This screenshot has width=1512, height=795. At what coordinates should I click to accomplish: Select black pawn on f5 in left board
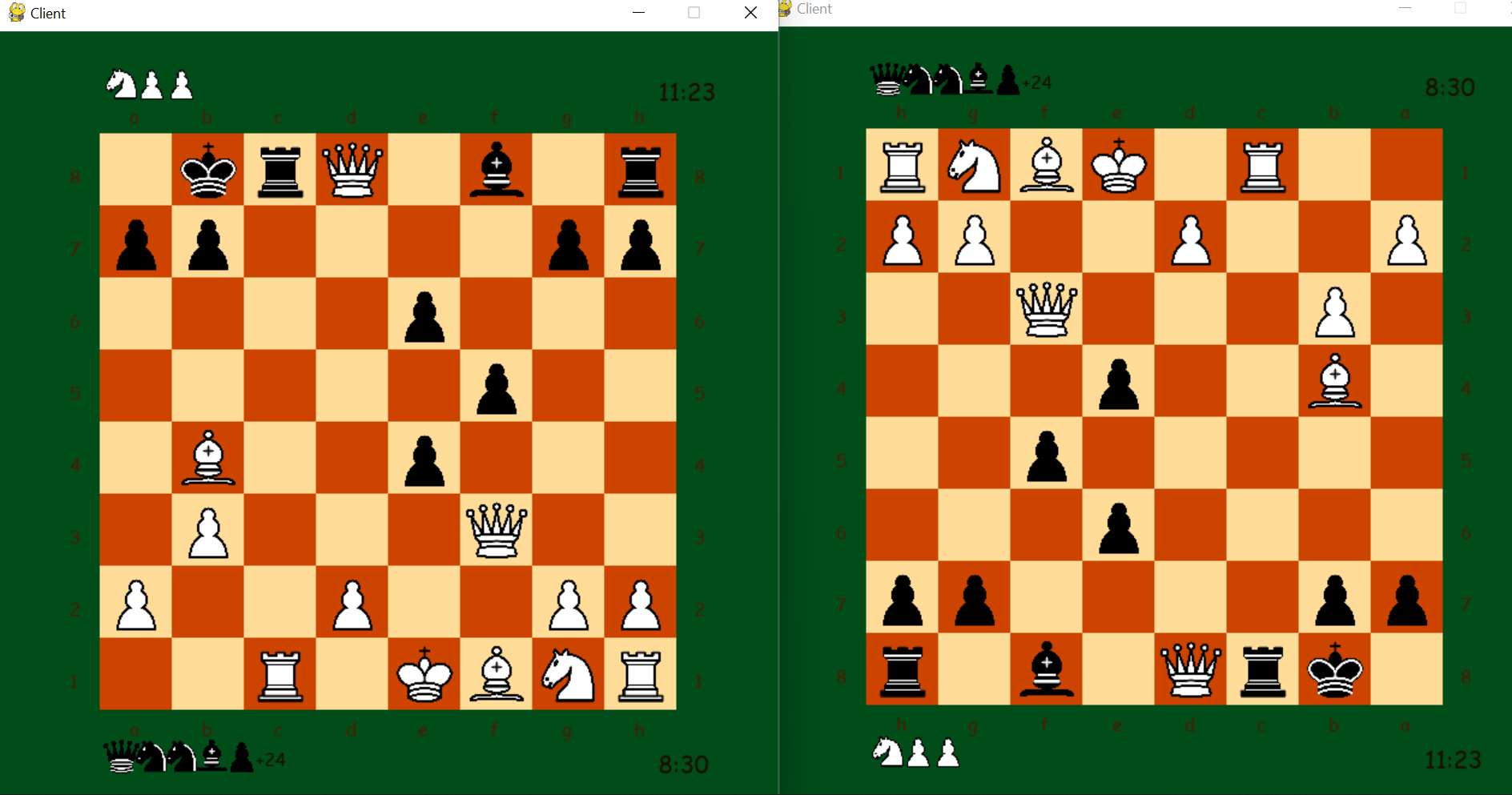497,389
